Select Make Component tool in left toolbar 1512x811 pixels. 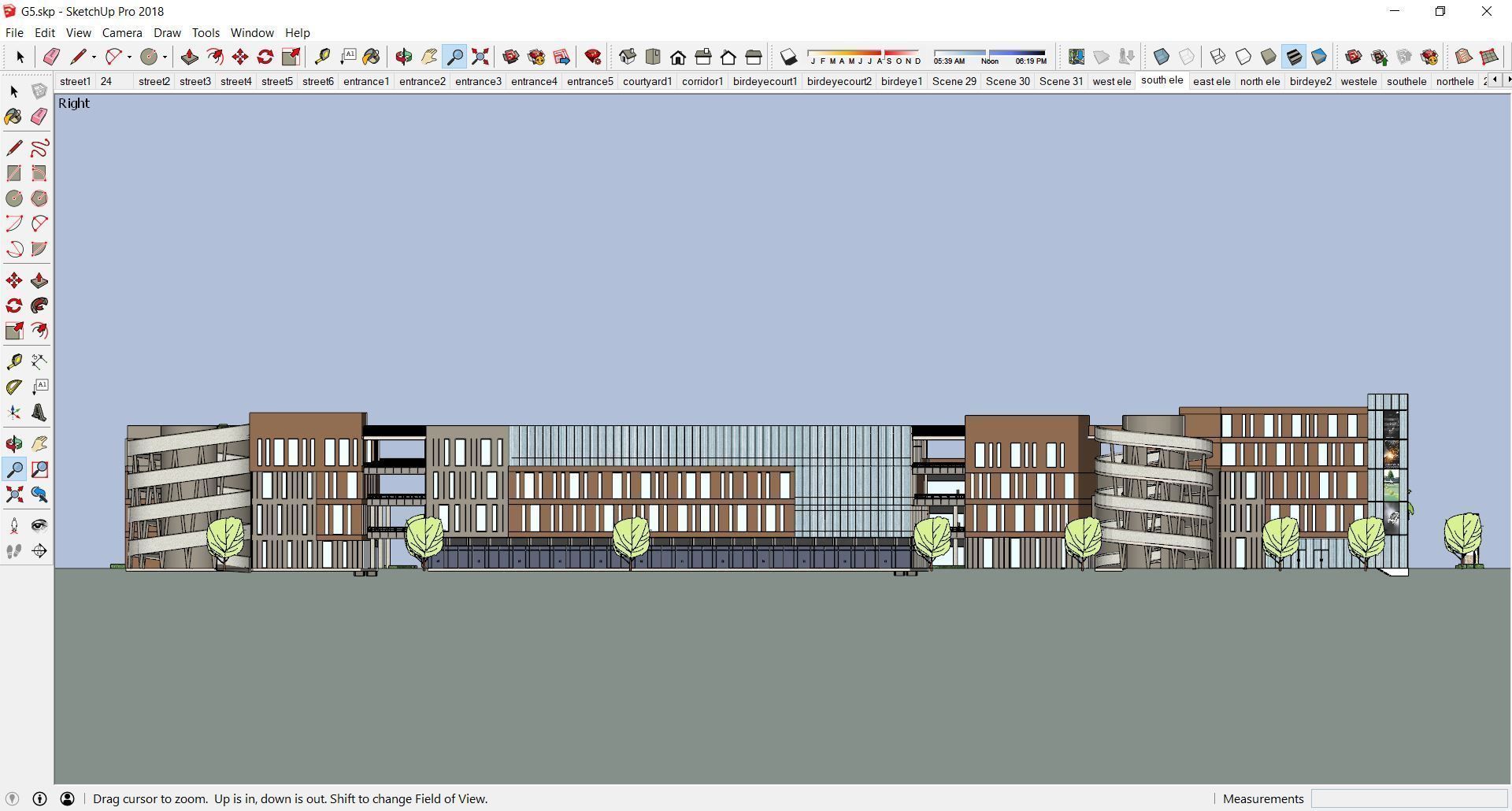point(39,91)
